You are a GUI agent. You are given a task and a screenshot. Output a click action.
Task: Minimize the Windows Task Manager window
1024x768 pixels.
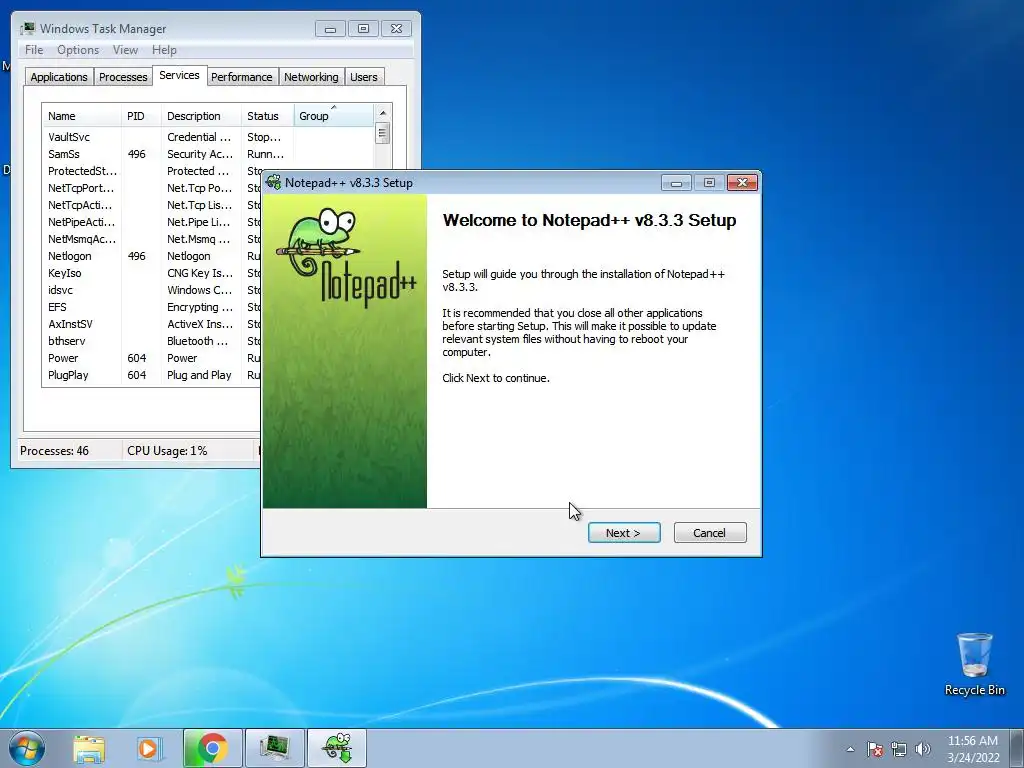click(330, 29)
